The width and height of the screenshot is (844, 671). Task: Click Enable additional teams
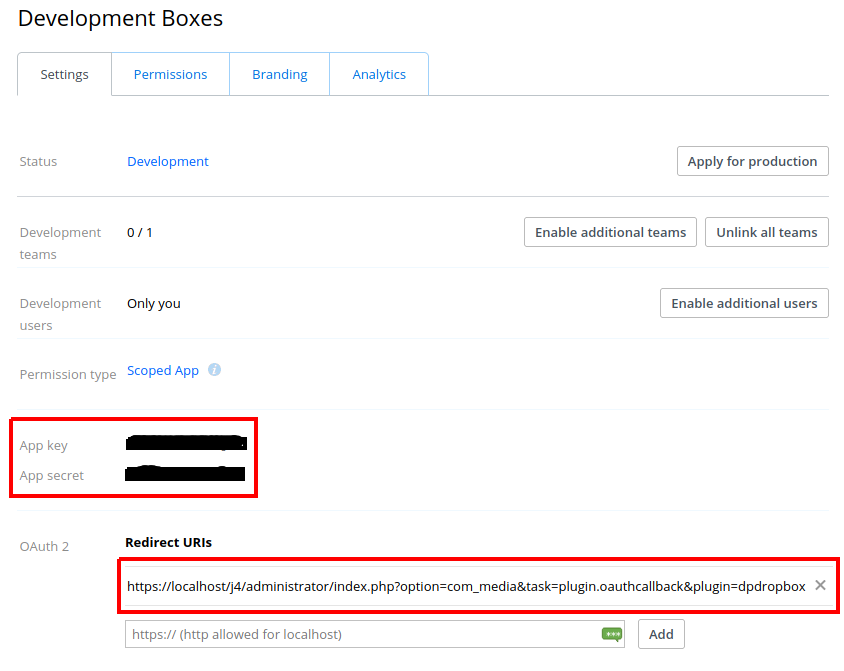coord(610,232)
